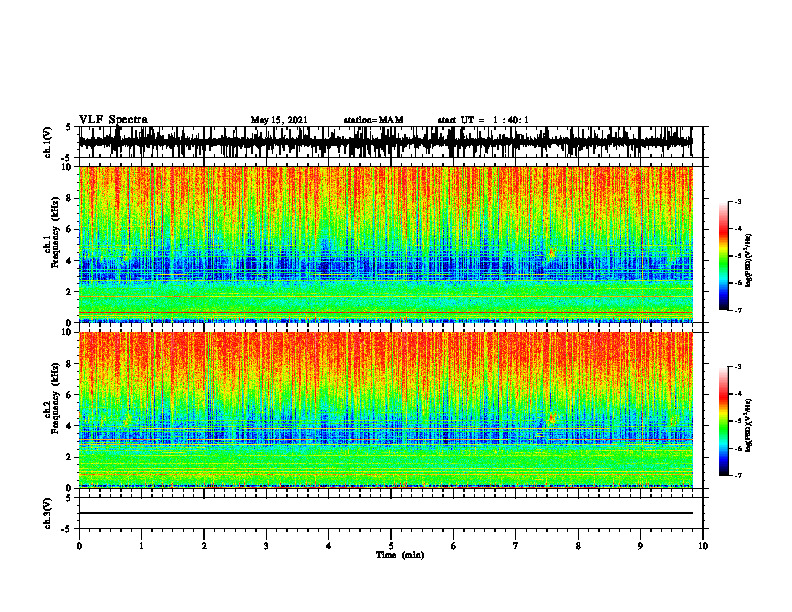Click the ch.2 colorbar log(PSD) unit label

749,425
